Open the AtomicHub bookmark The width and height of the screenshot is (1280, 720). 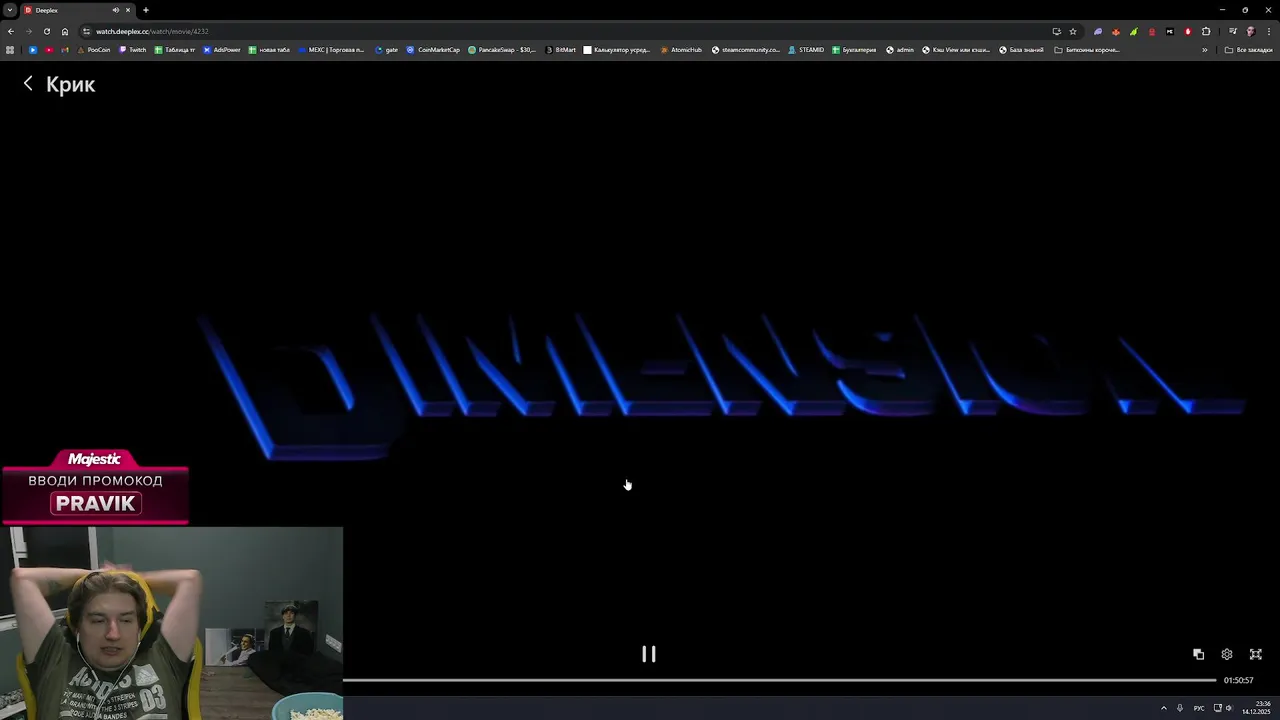pos(681,50)
